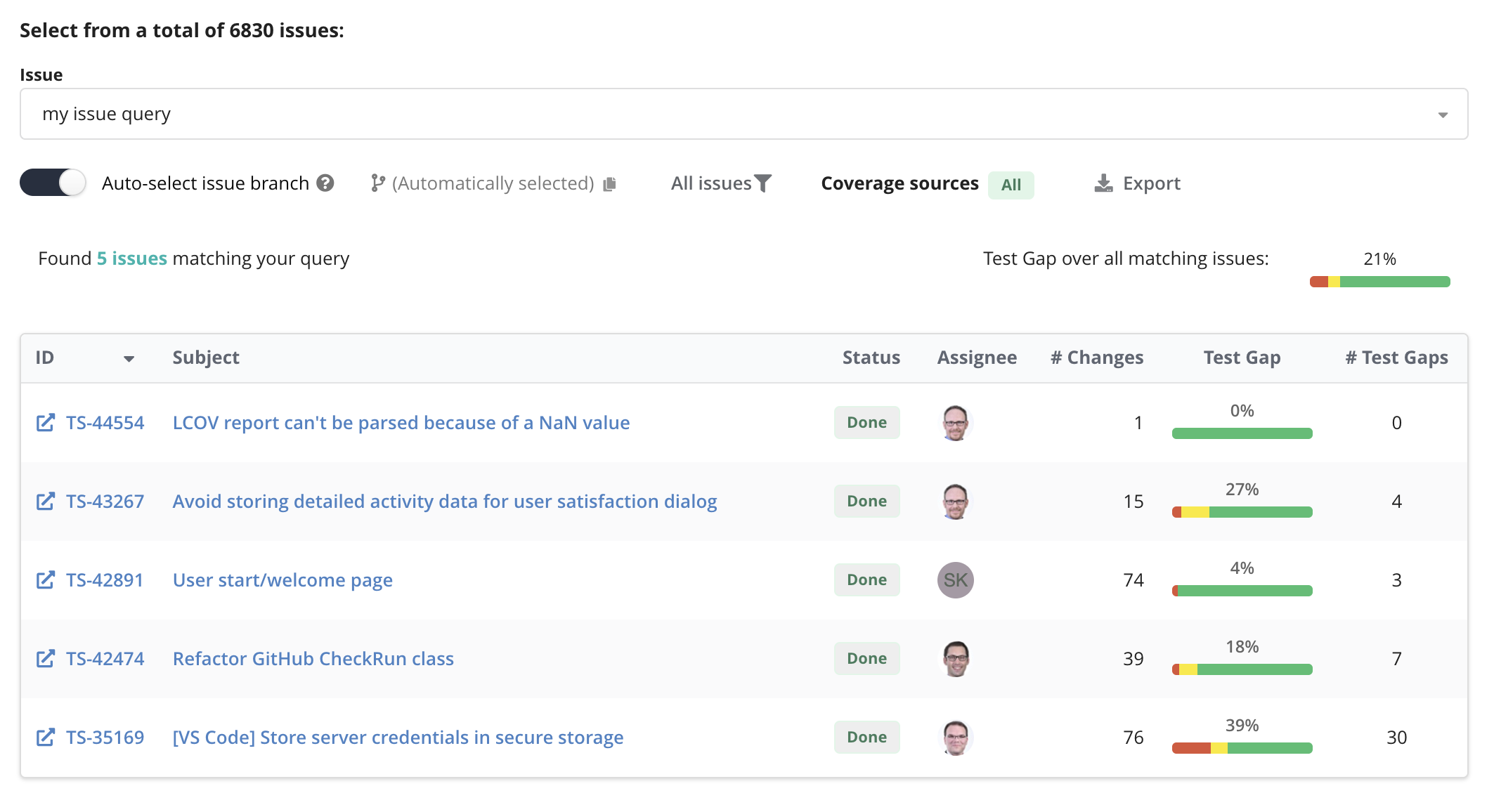Open TS-35169 in external tracker
Viewport: 1494px width, 812px height.
click(x=46, y=737)
